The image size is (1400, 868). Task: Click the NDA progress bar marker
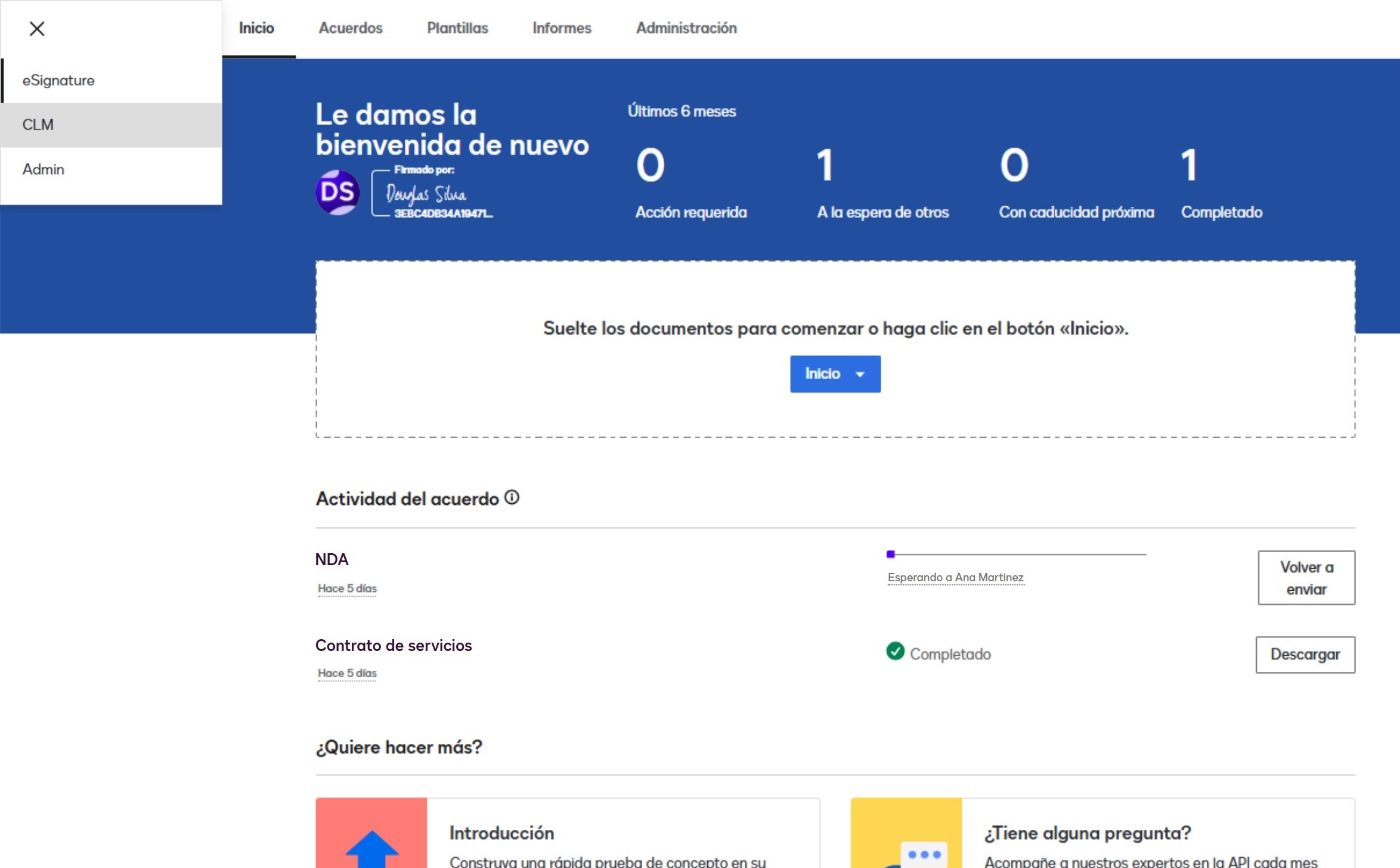[891, 554]
